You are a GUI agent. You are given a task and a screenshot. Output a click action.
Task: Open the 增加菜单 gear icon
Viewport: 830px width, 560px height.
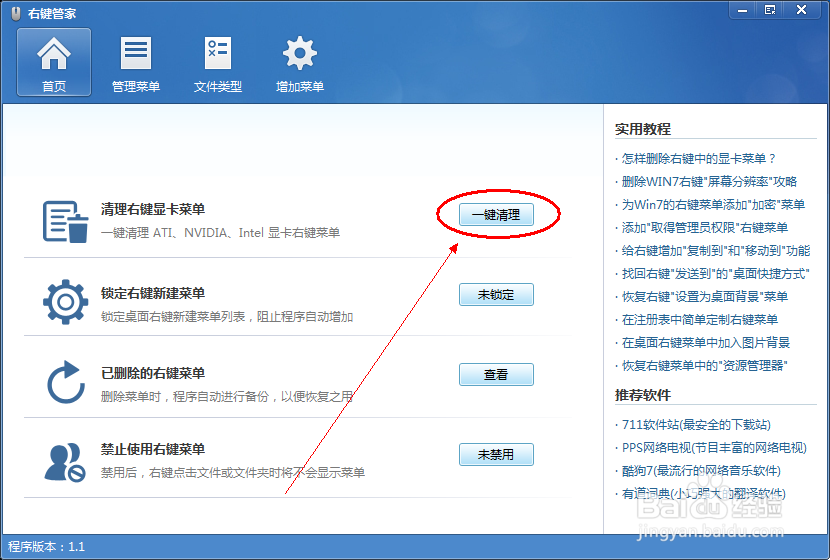[300, 53]
